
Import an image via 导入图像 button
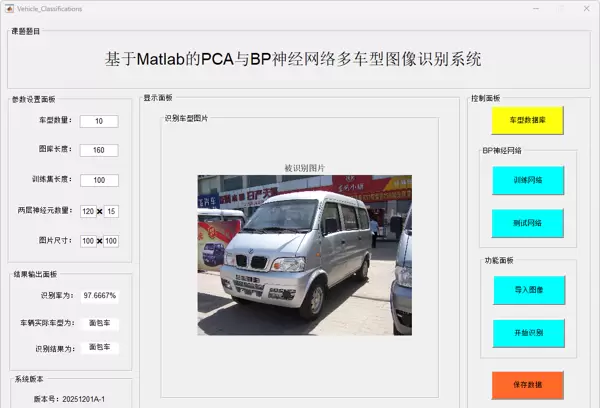(529, 290)
